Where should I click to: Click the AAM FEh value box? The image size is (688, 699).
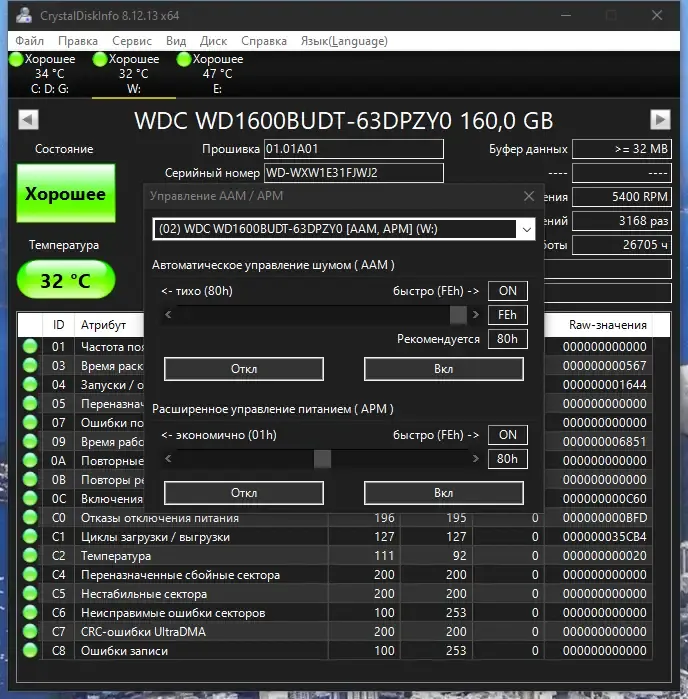(x=508, y=315)
